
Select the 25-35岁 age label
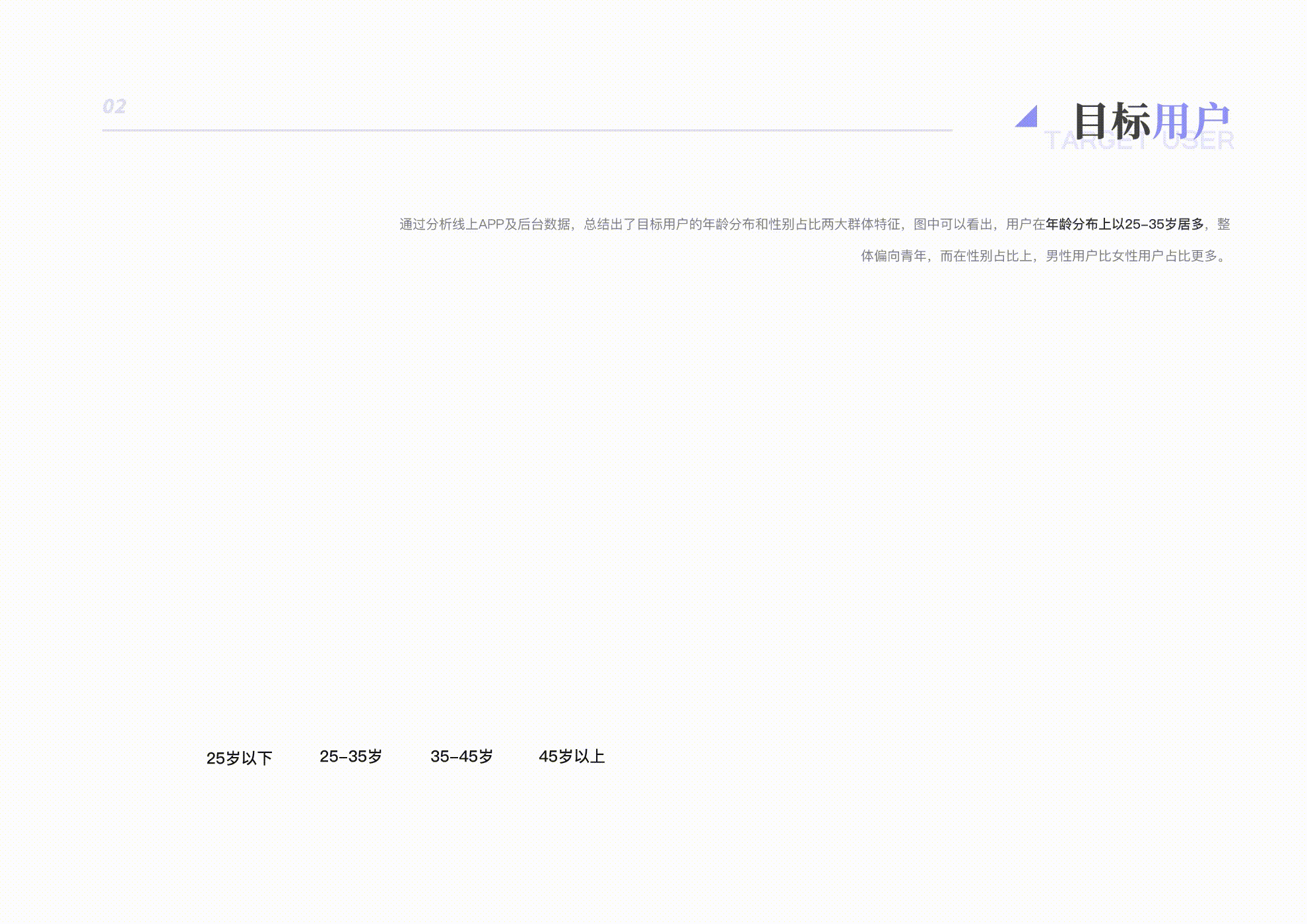point(351,756)
